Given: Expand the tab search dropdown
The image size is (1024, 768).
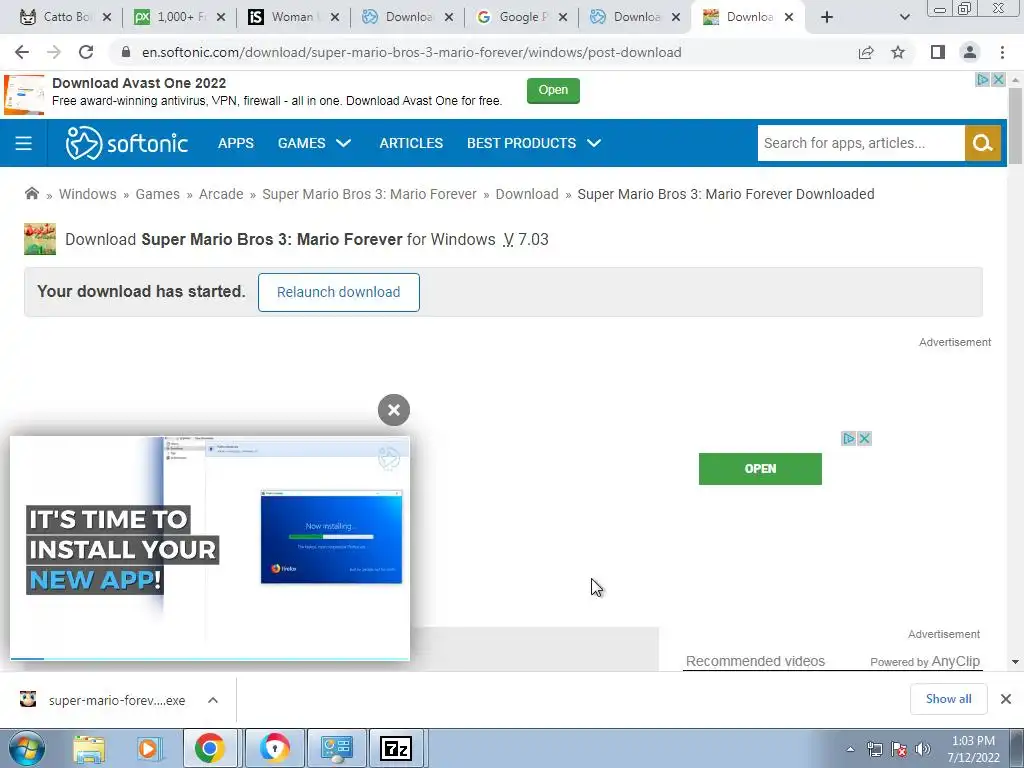Looking at the screenshot, I should [904, 17].
